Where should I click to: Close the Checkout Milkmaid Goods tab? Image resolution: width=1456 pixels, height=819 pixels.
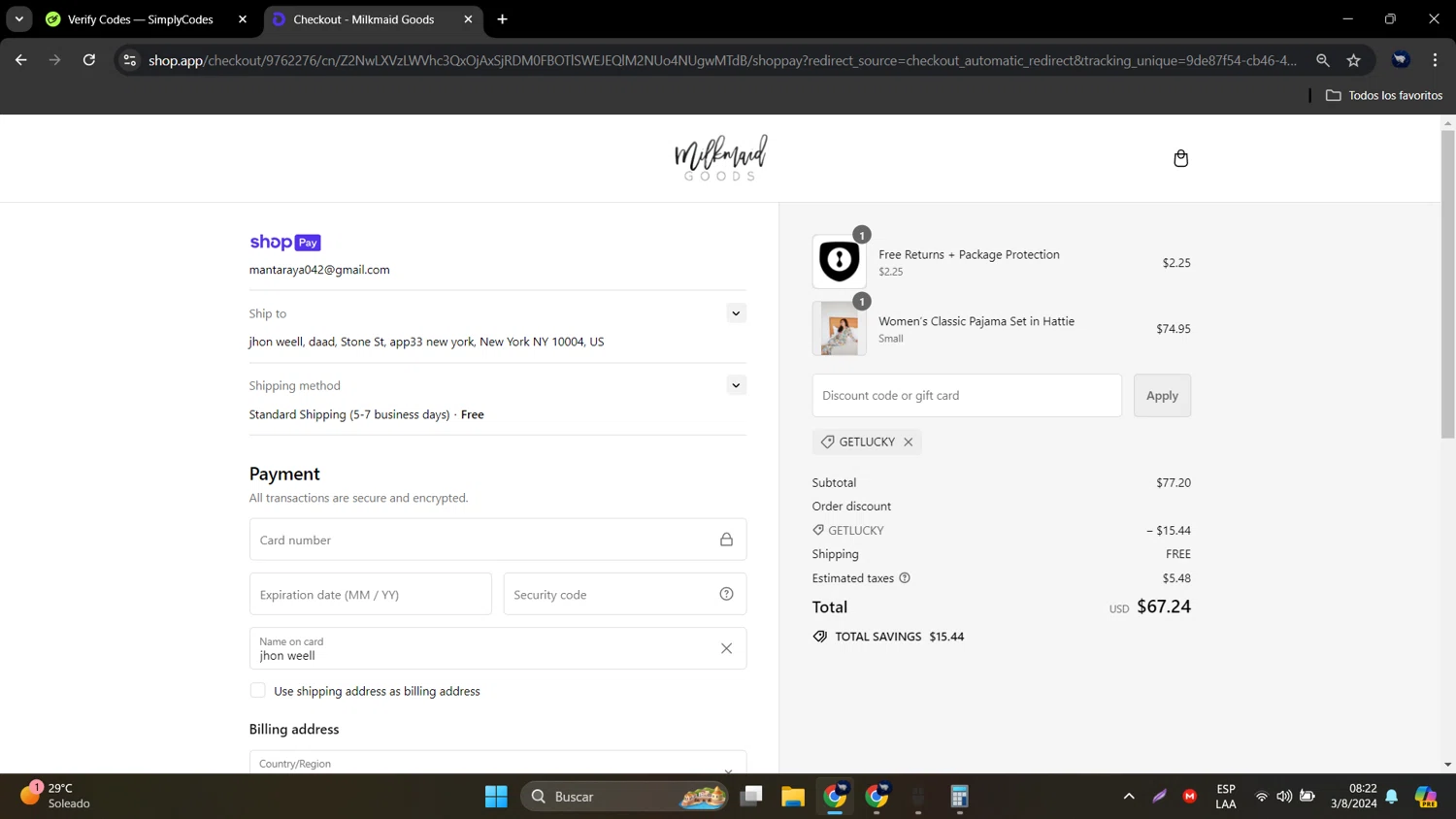coord(468,19)
